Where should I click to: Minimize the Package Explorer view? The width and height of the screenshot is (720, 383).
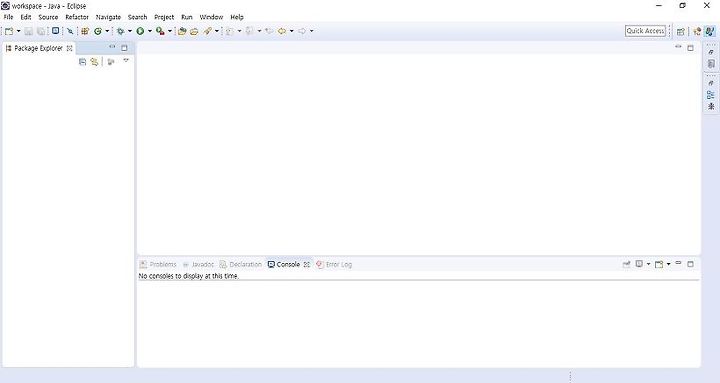(x=112, y=47)
